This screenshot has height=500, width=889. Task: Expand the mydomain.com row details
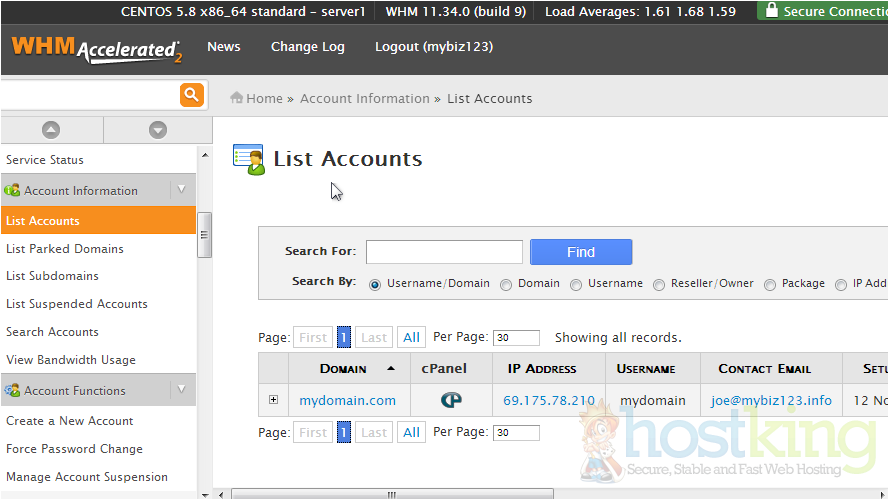point(273,400)
